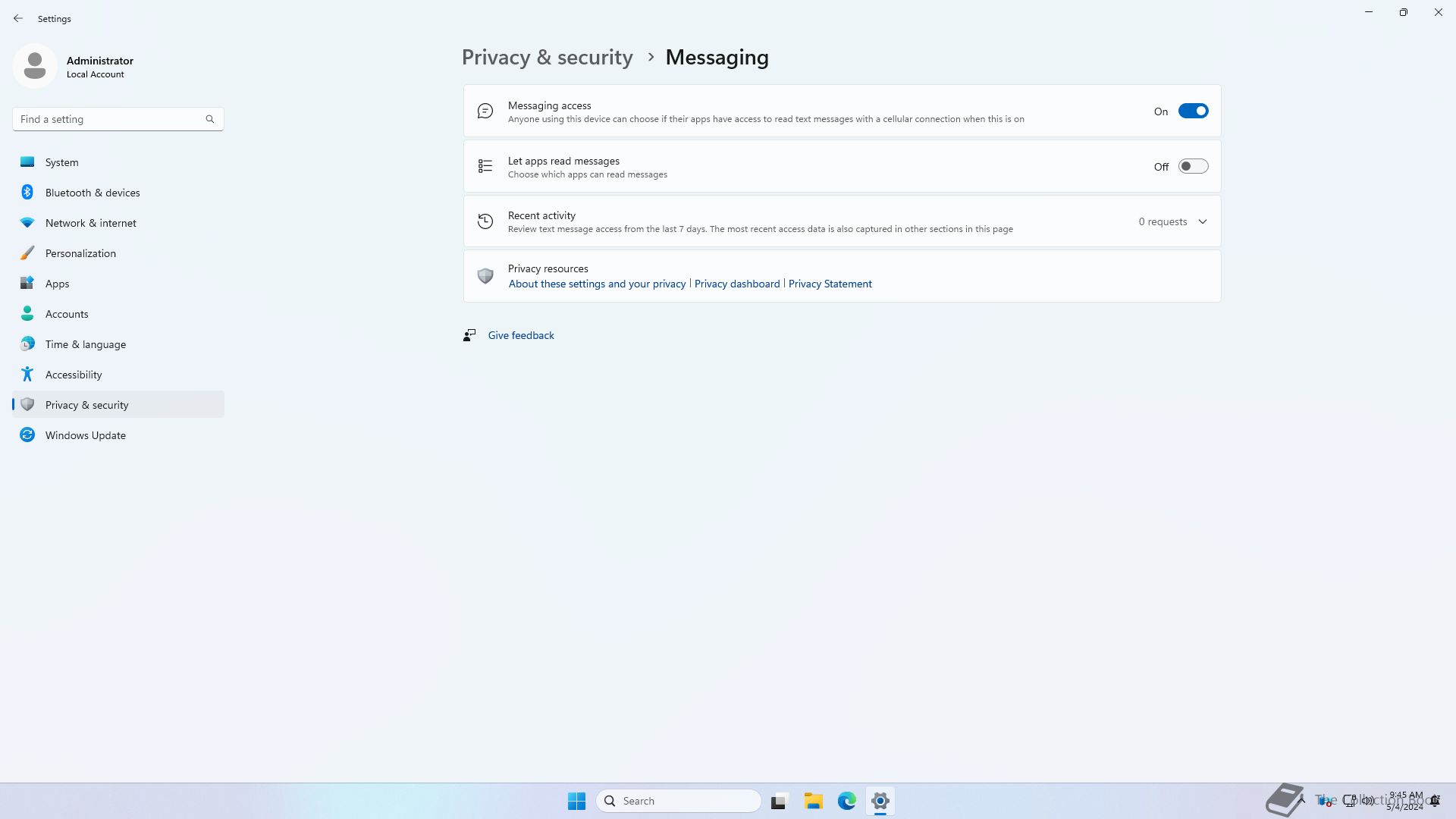Click Give feedback link

click(x=521, y=335)
